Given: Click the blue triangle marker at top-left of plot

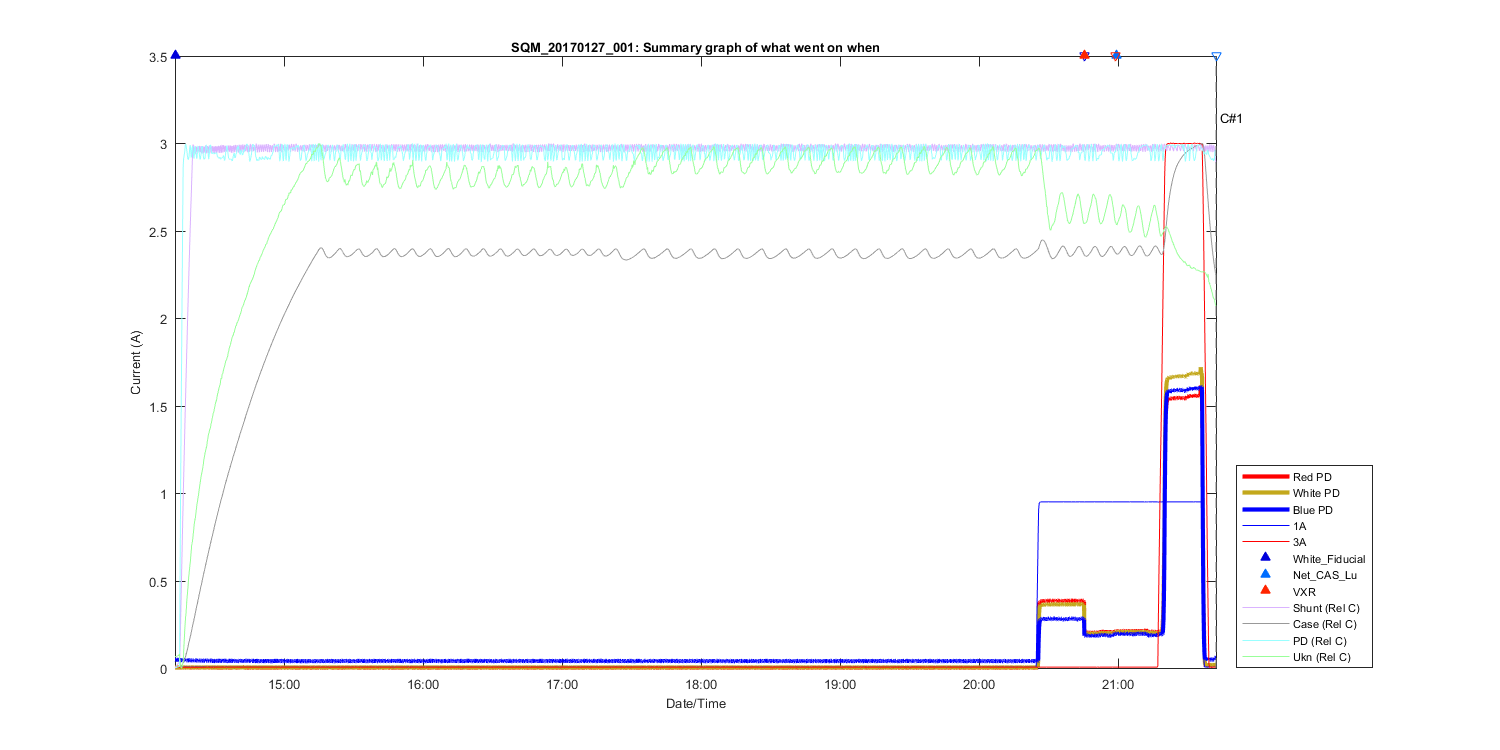Looking at the screenshot, I should click(175, 55).
